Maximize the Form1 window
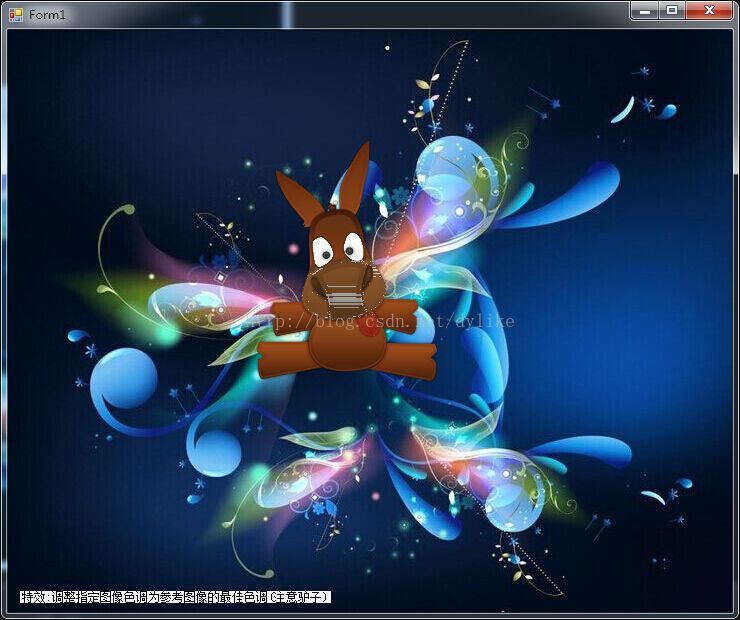Viewport: 740px width, 620px height. 672,10
